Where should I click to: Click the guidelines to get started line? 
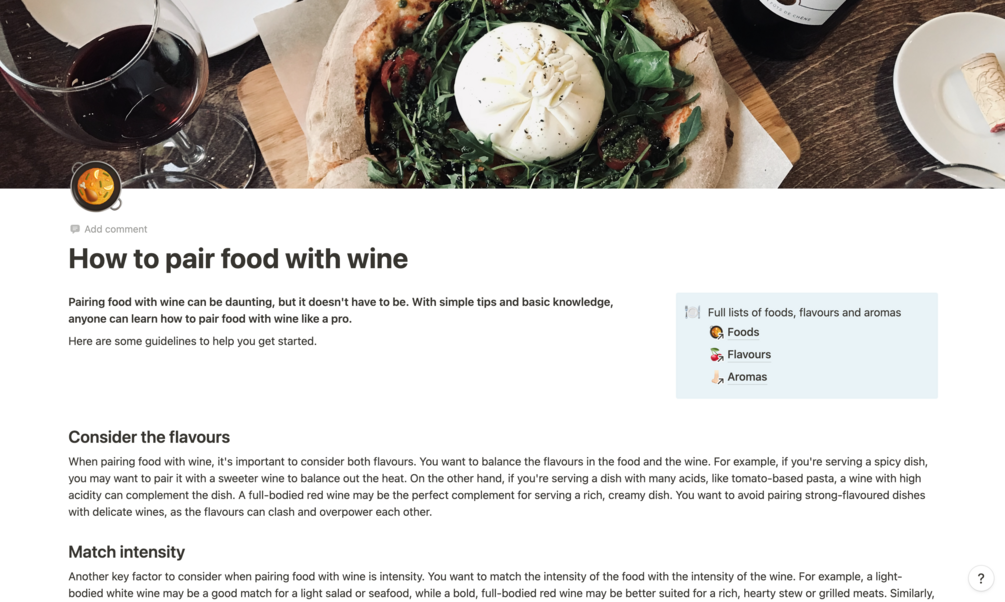[192, 341]
